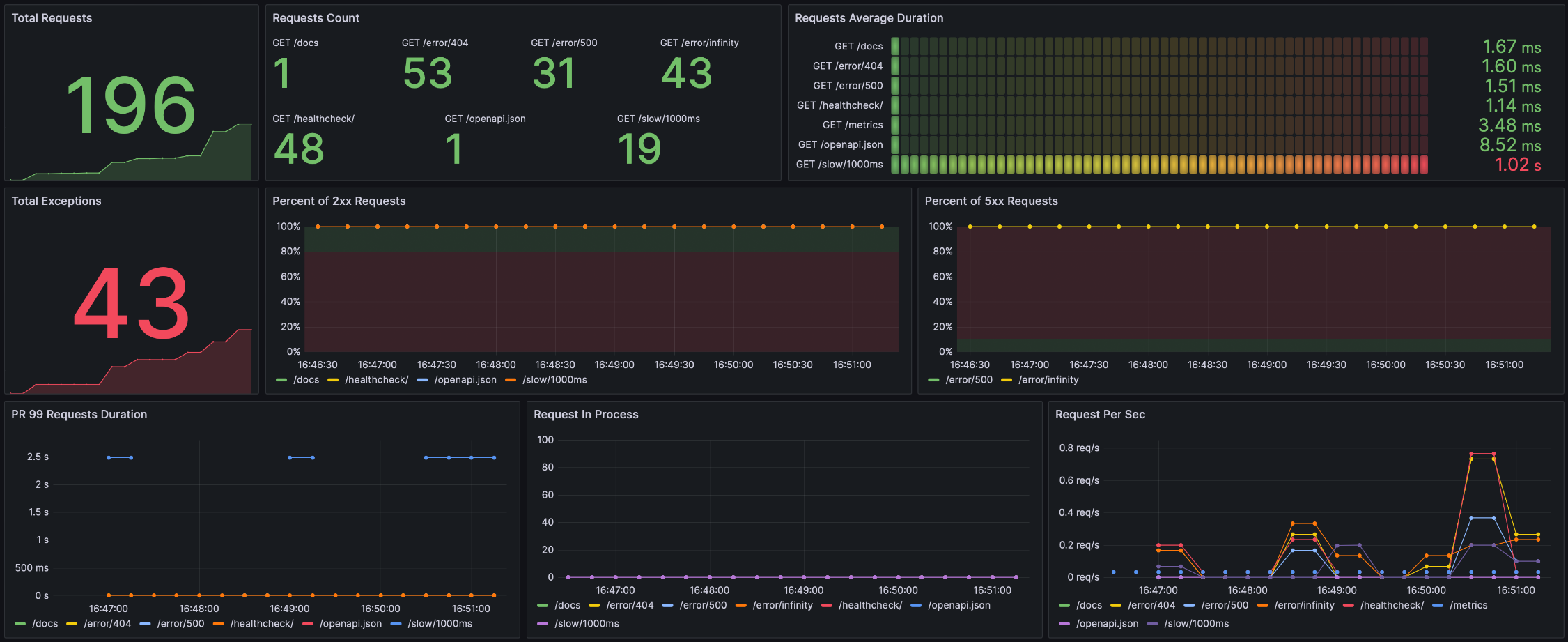This screenshot has width=1568, height=642.
Task: Toggle /error/infinity in Request In Process legend
Action: (x=782, y=605)
